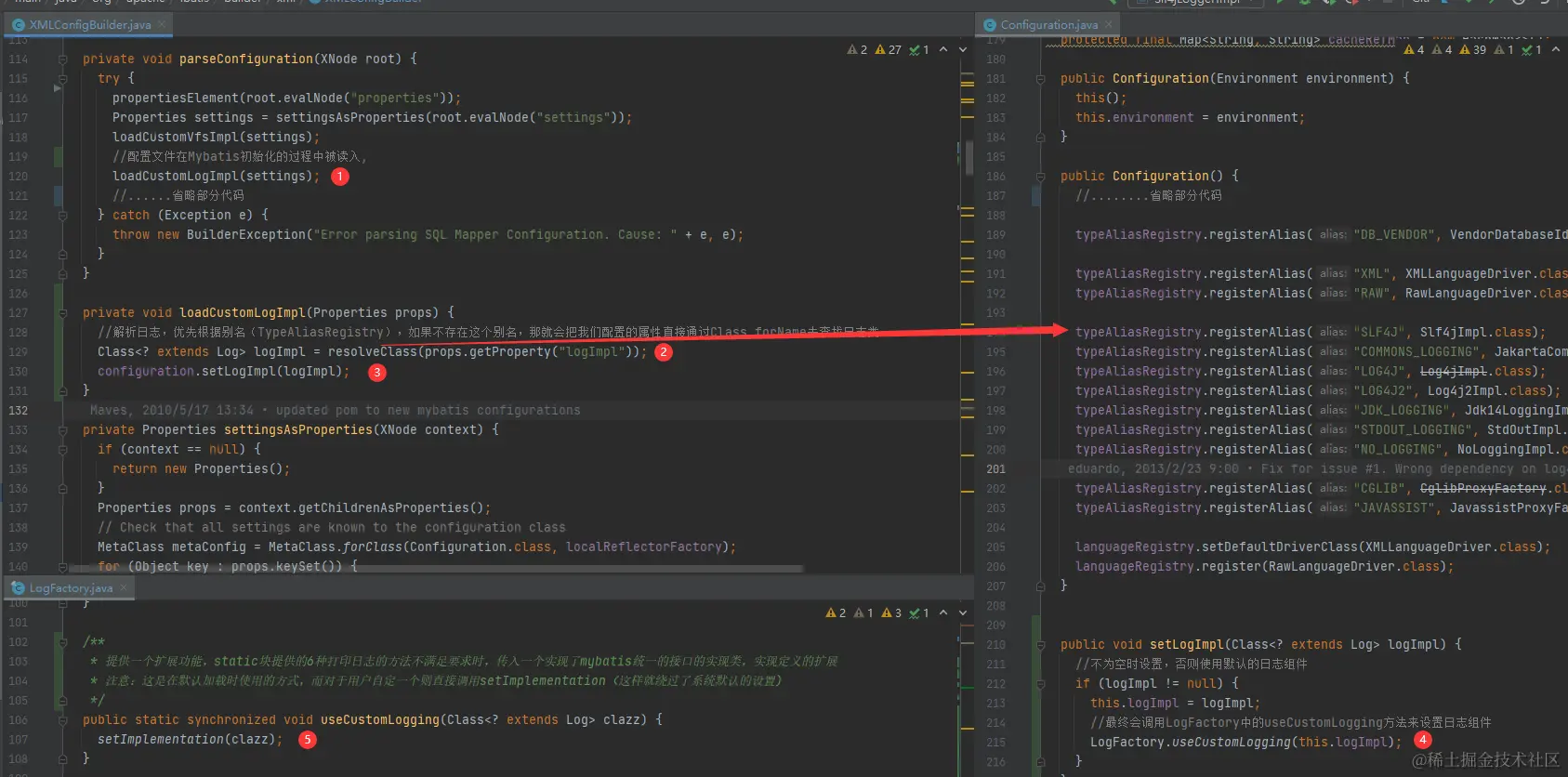The height and width of the screenshot is (777, 1568).
Task: Click the propertiesElement(root.evalNode) line
Action: tap(286, 98)
